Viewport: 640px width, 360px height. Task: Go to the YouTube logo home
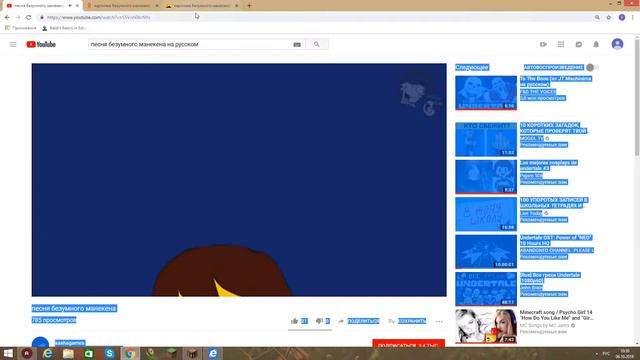[41, 44]
